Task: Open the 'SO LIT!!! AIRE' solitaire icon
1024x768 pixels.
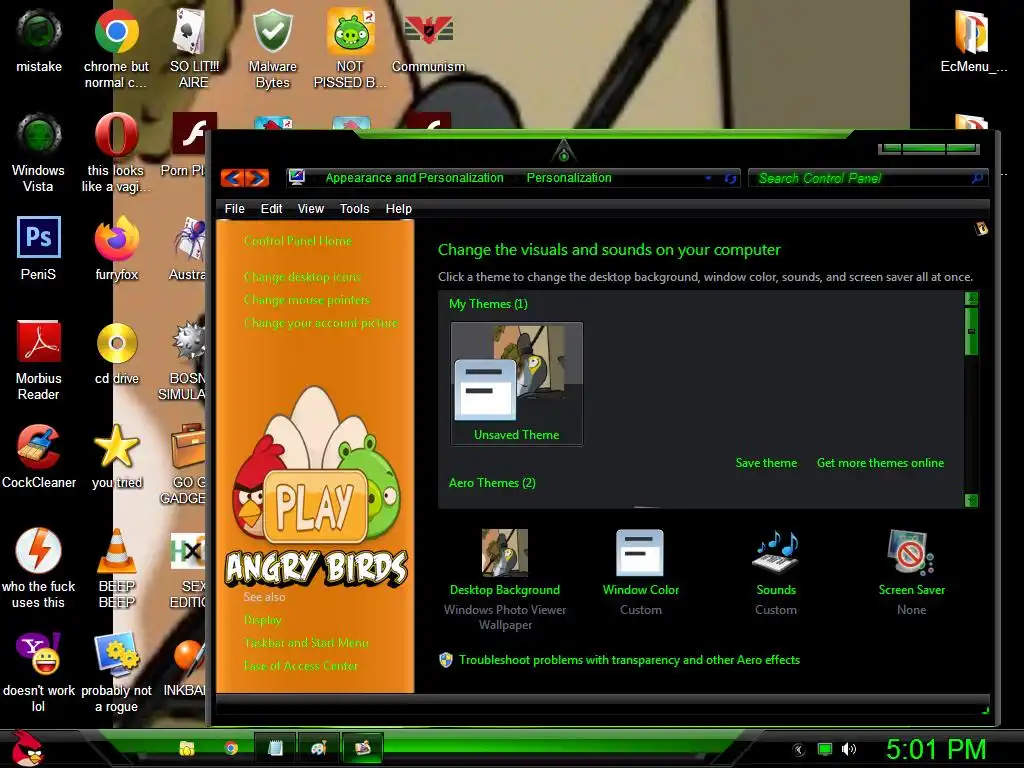Action: 194,48
